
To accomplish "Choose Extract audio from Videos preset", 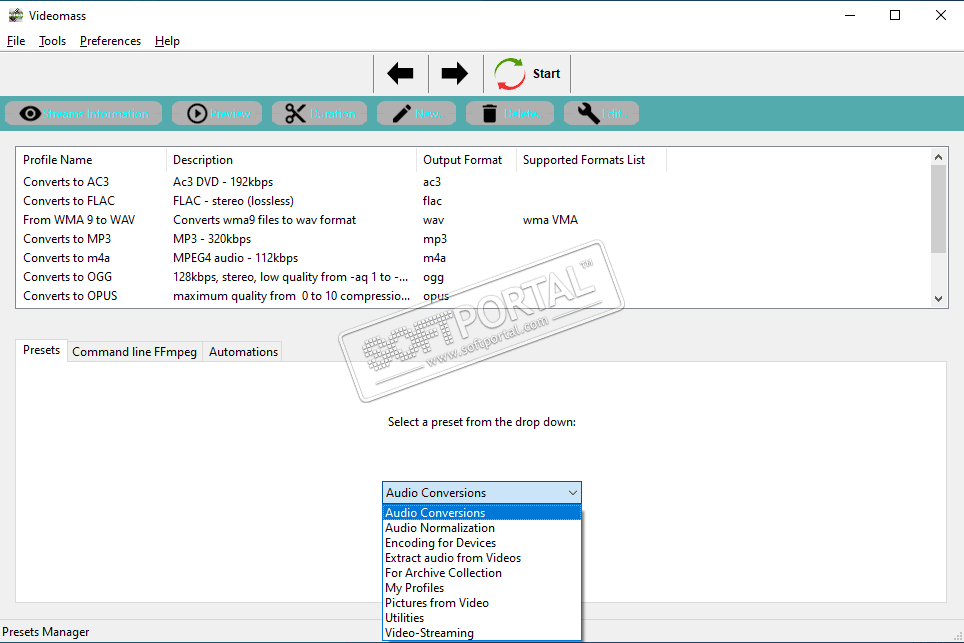I will click(x=482, y=558).
